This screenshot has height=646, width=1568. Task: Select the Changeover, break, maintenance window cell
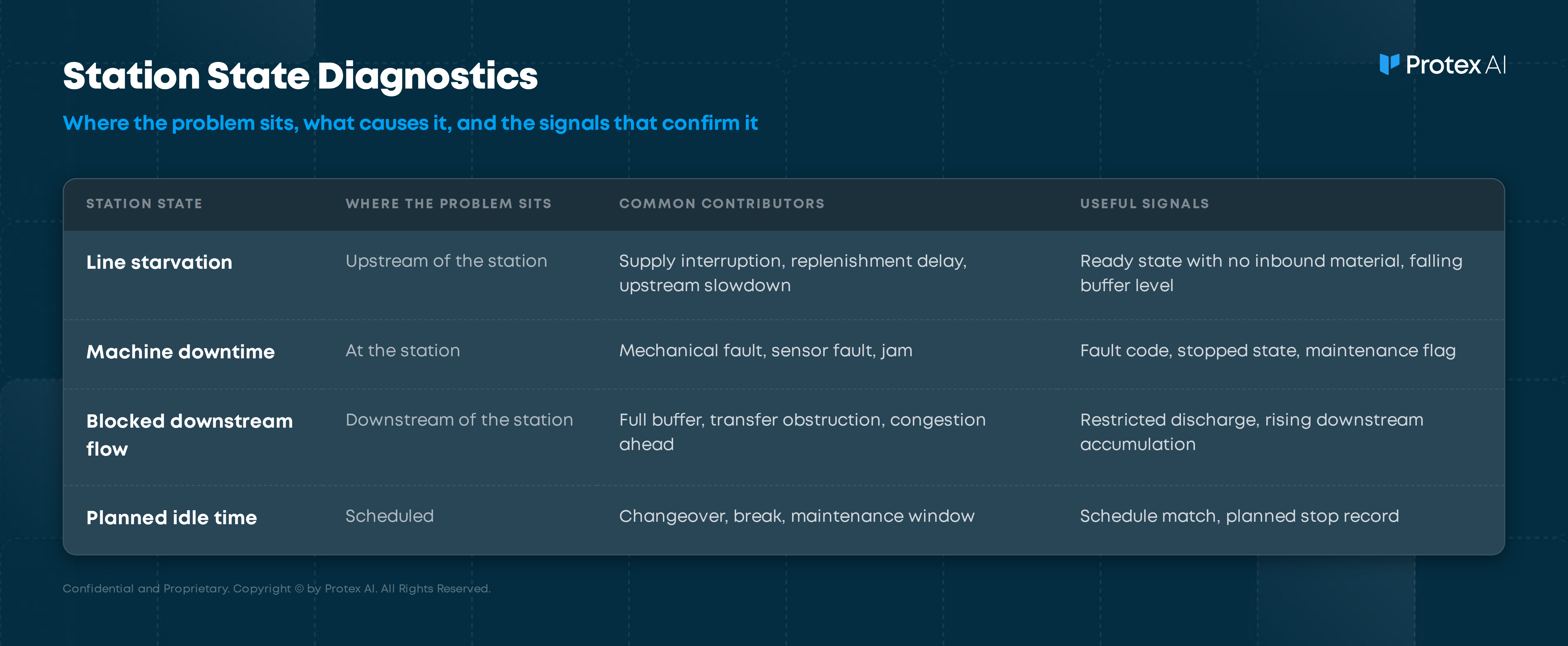click(x=797, y=516)
